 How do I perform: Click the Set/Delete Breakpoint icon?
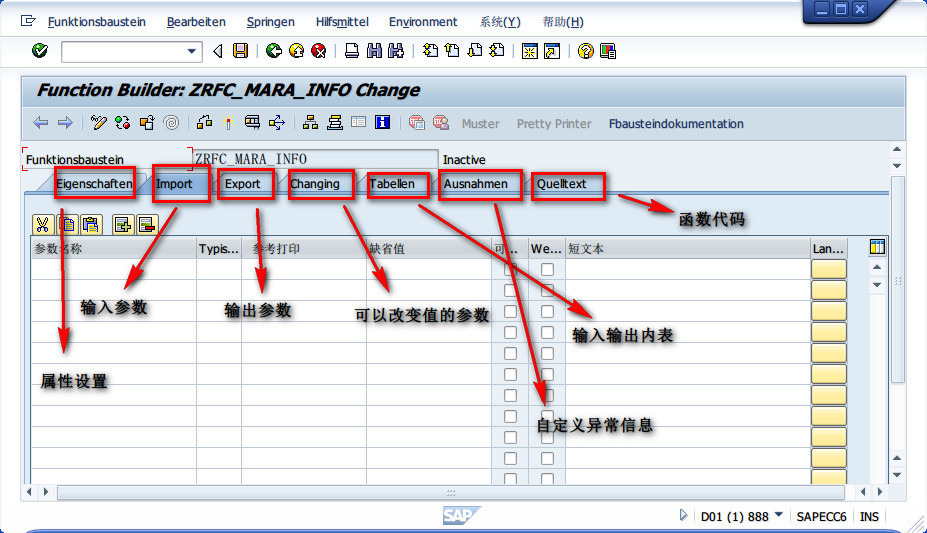click(x=417, y=123)
